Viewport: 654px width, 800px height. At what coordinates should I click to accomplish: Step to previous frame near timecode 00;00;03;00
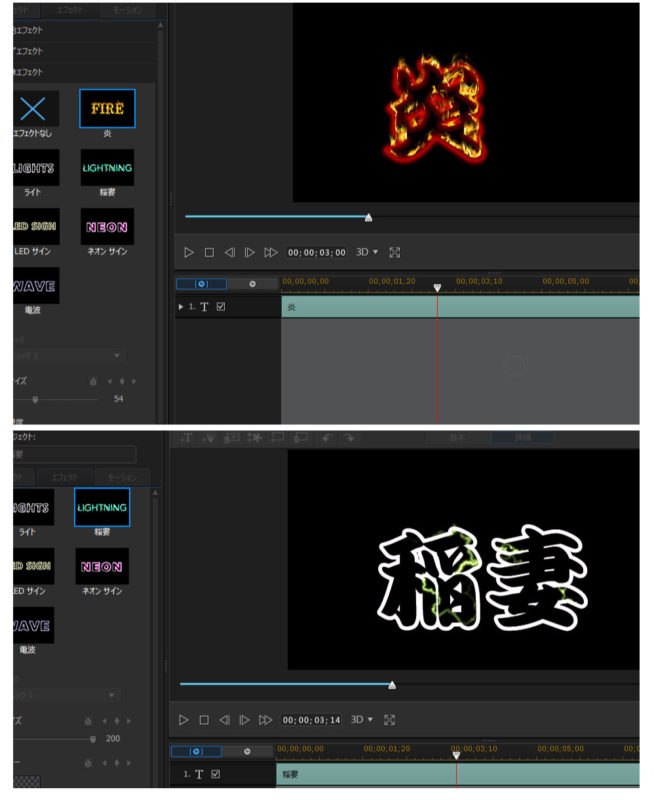tap(229, 253)
